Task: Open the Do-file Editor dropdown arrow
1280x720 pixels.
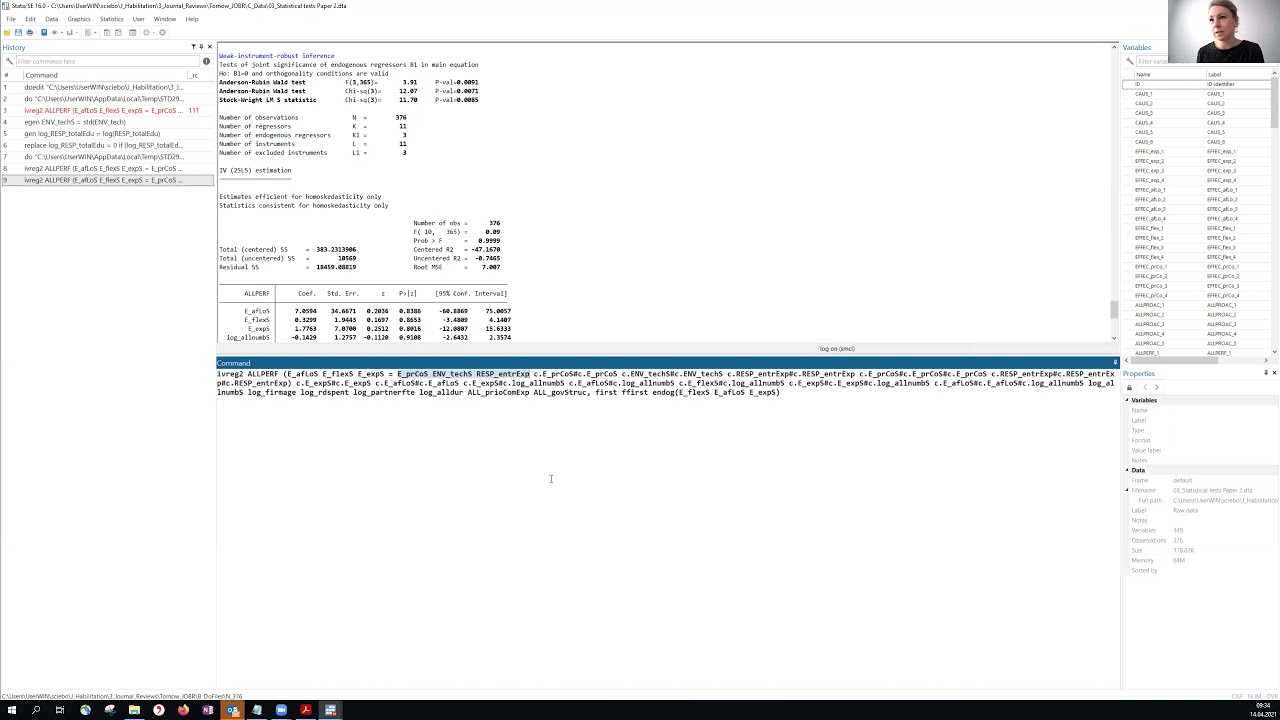Action: pyautogui.click(x=95, y=32)
